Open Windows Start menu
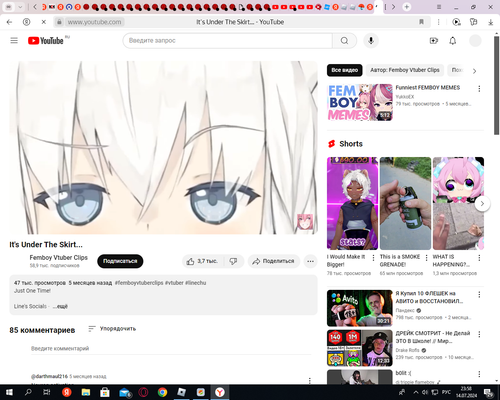The width and height of the screenshot is (500, 400). coord(9,392)
